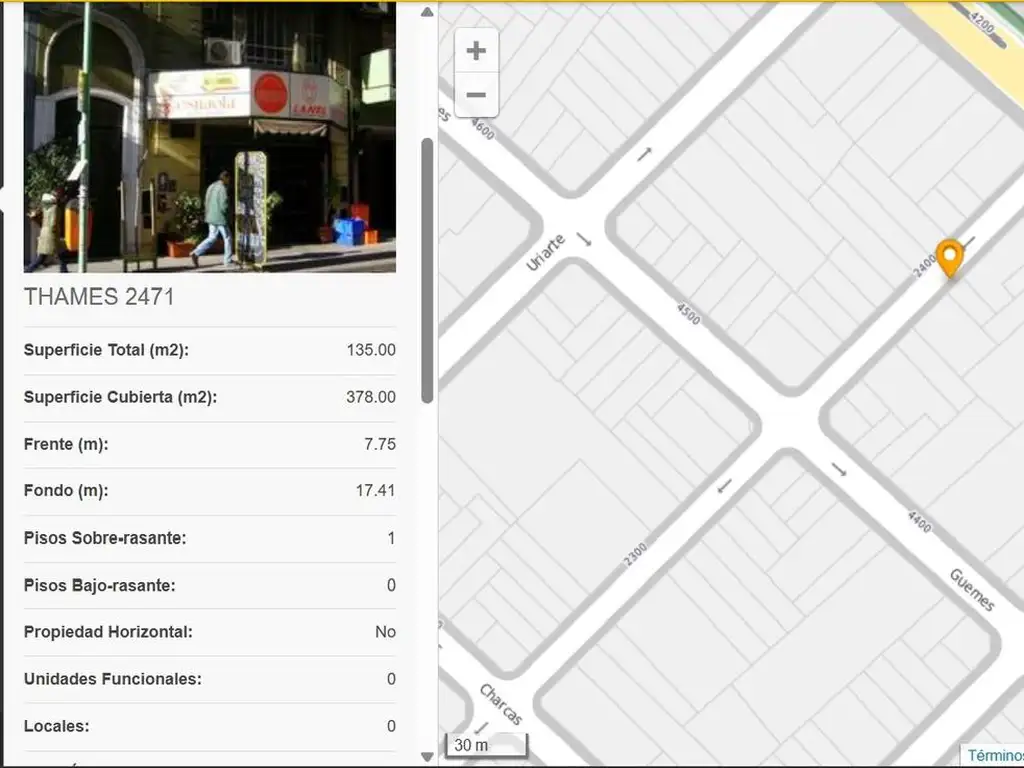Click the Locales row label
1024x768 pixels.
(56, 726)
